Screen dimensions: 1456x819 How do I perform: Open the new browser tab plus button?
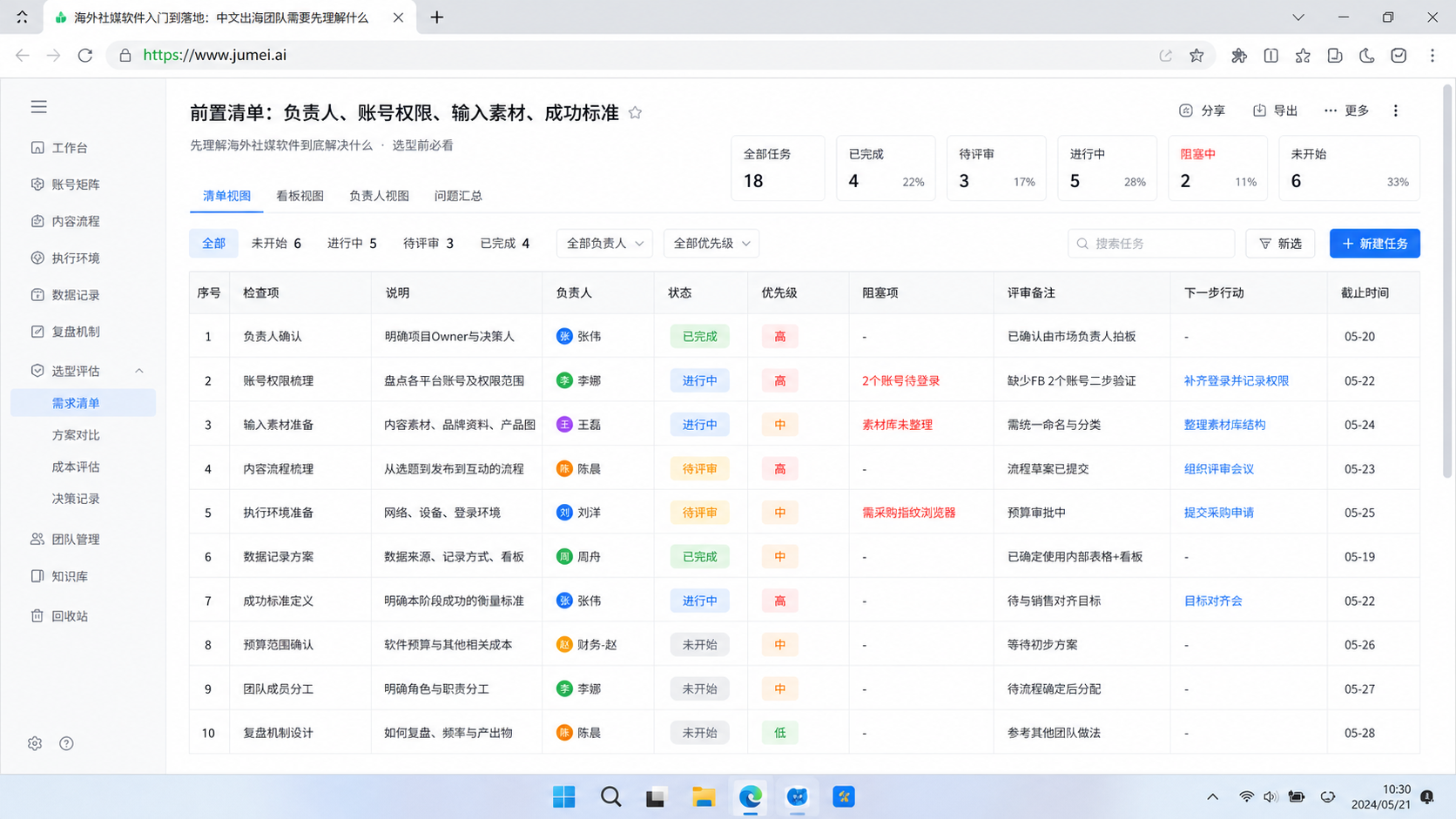point(437,17)
